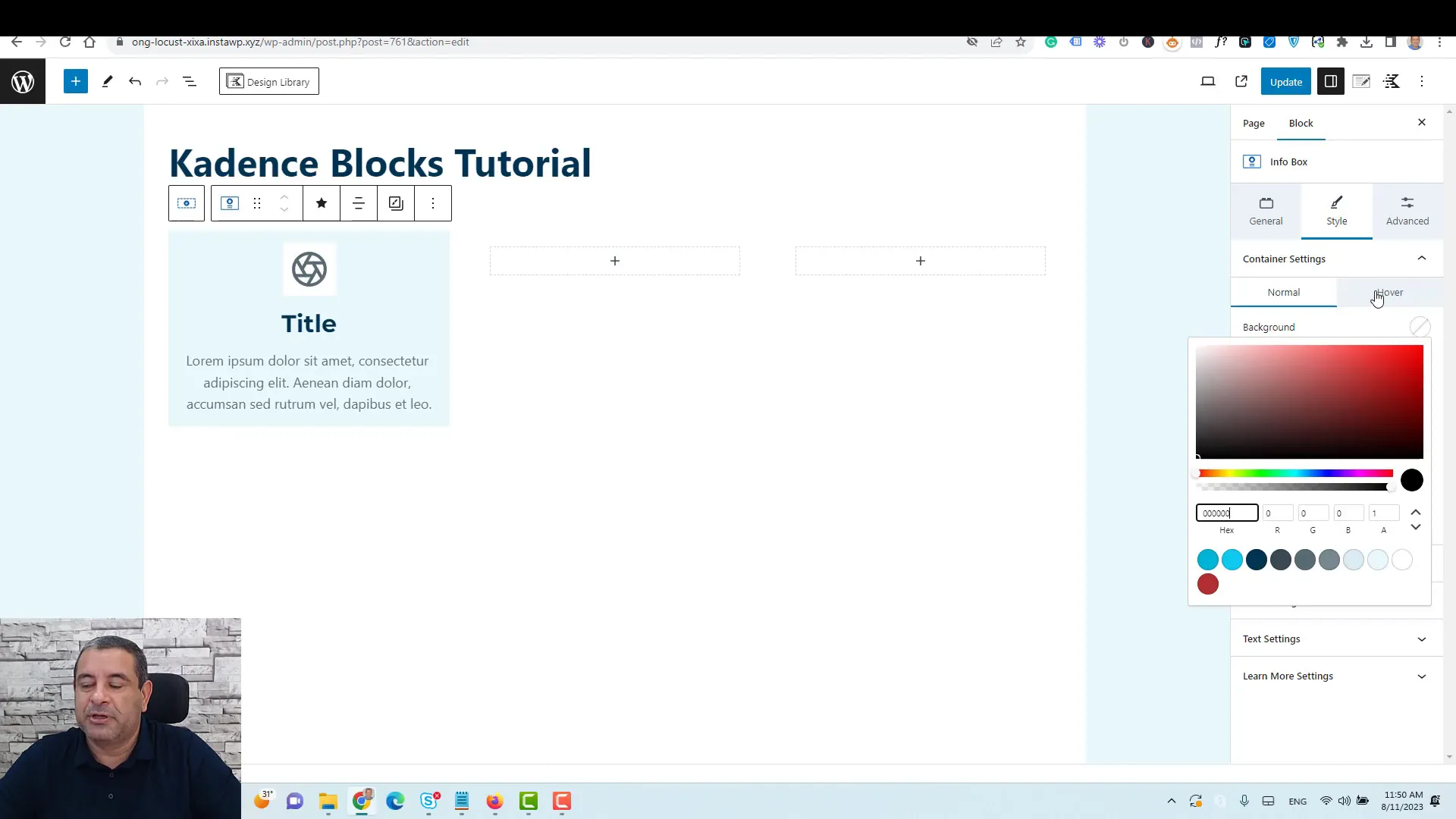The height and width of the screenshot is (819, 1456).
Task: Click the Hex input field to edit color
Action: 1226,513
